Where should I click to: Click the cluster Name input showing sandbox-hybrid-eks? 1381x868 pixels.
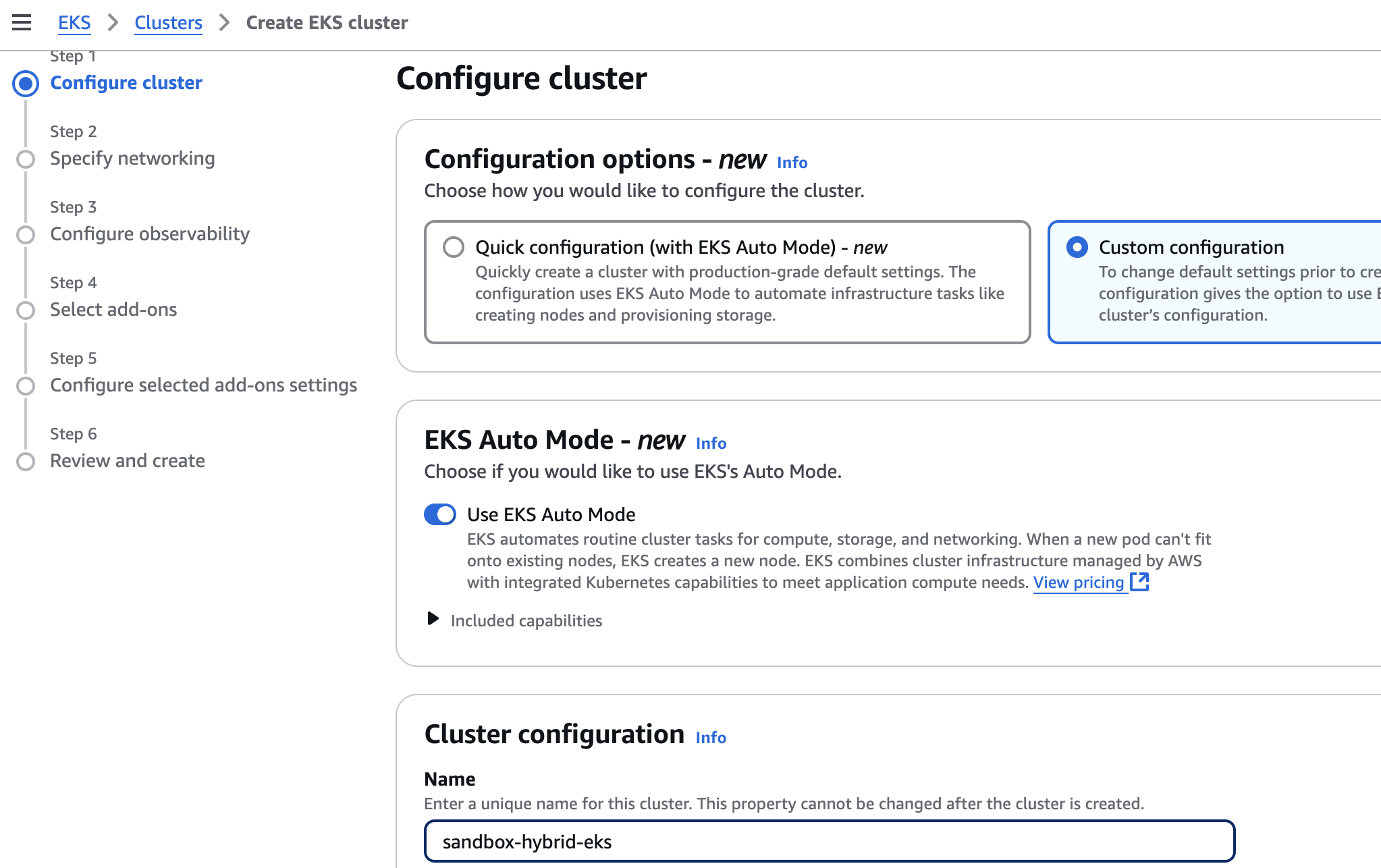point(742,842)
